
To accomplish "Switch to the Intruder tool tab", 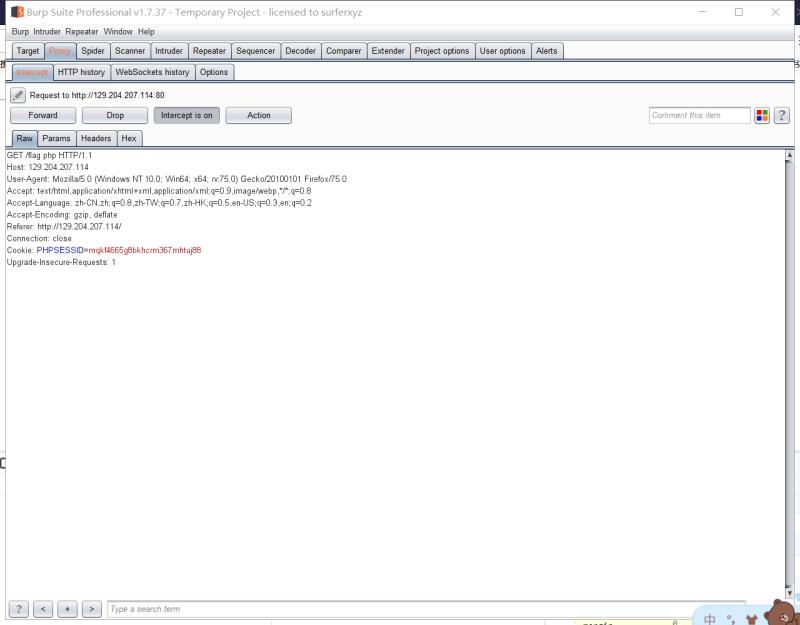I will tap(169, 51).
